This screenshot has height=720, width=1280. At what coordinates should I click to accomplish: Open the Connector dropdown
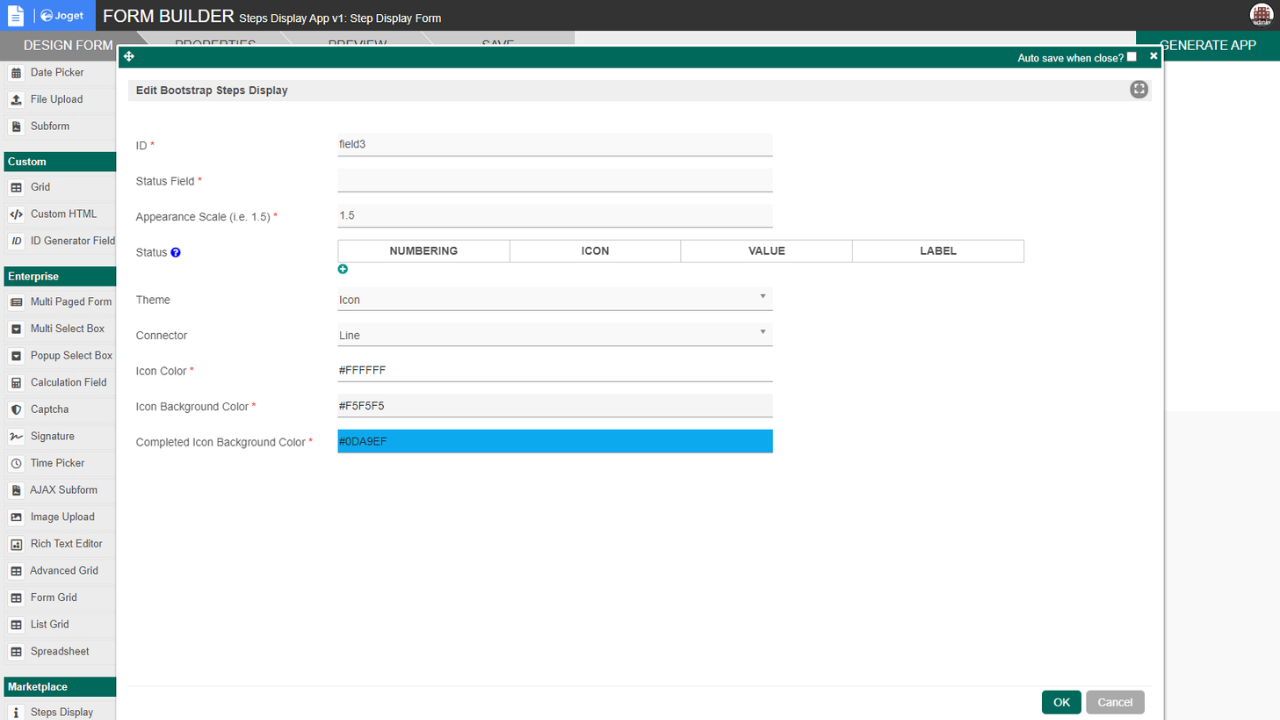555,335
